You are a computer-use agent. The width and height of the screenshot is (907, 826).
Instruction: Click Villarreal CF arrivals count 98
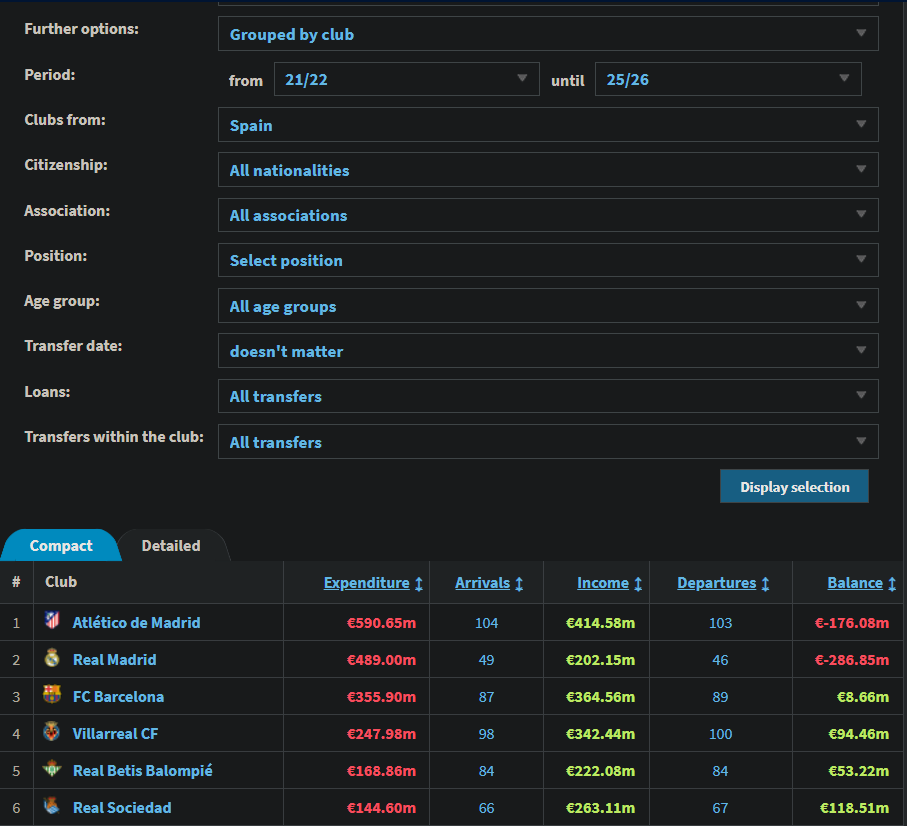tap(486, 734)
